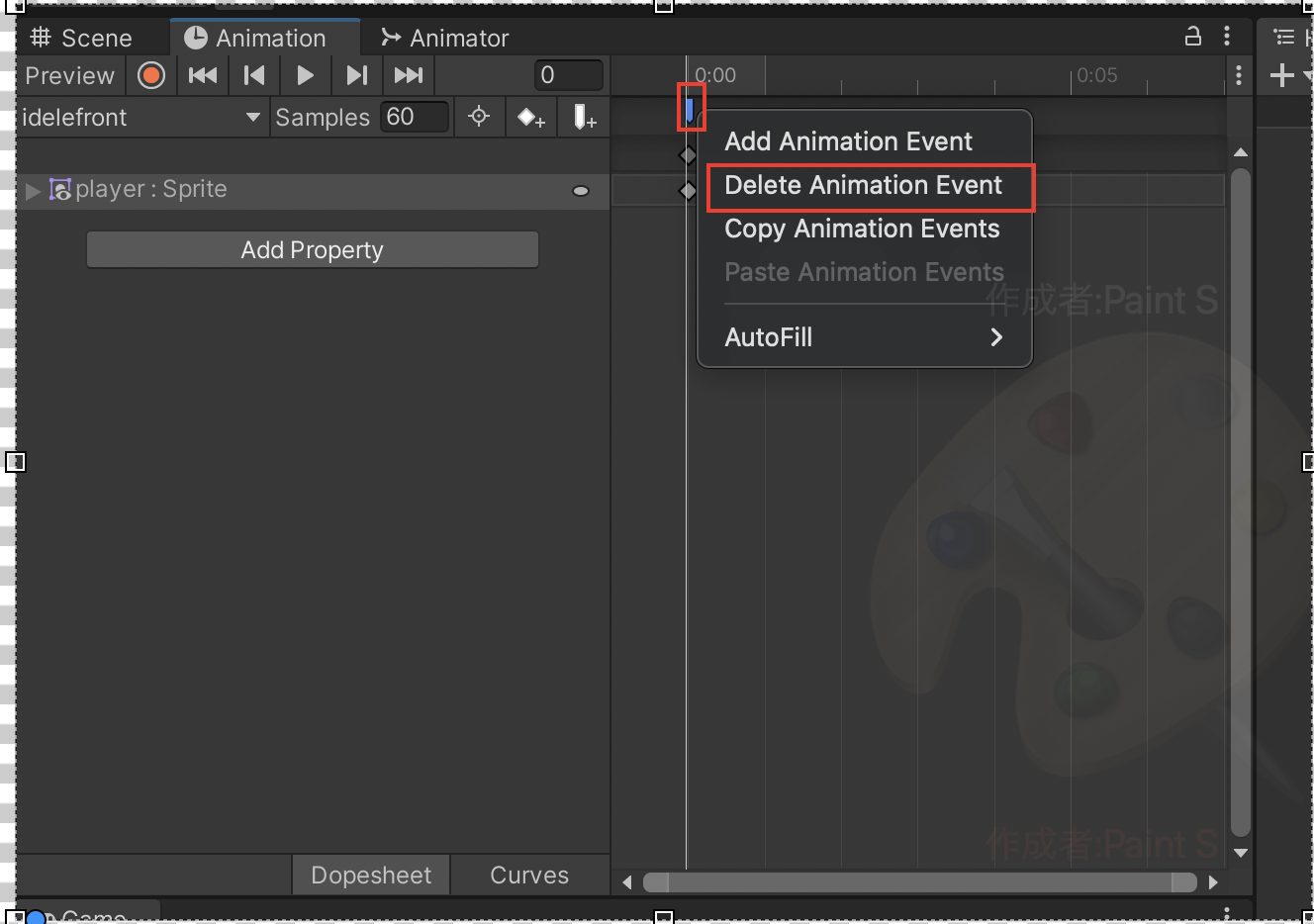
Task: Select the Sprite row keyframe diamond
Action: (x=688, y=190)
